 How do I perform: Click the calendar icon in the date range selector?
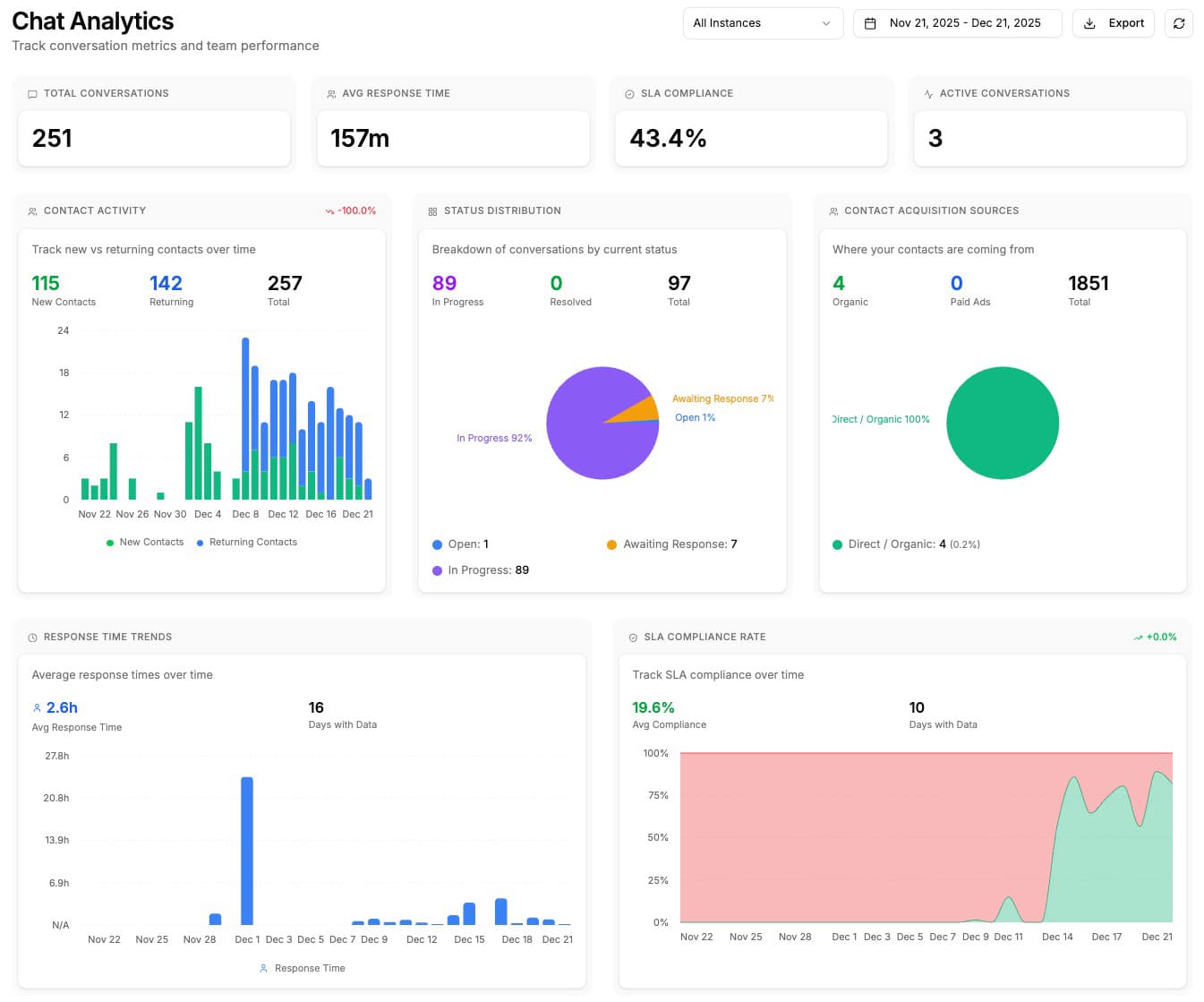[x=870, y=22]
